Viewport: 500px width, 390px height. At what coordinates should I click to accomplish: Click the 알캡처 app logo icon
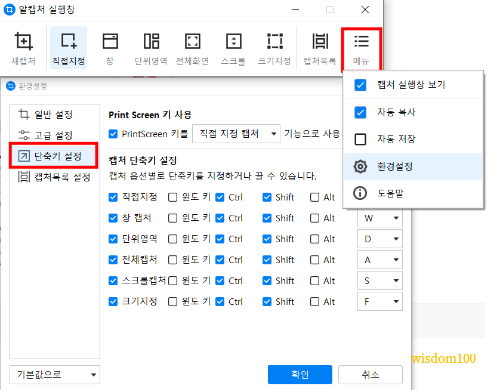click(x=9, y=9)
